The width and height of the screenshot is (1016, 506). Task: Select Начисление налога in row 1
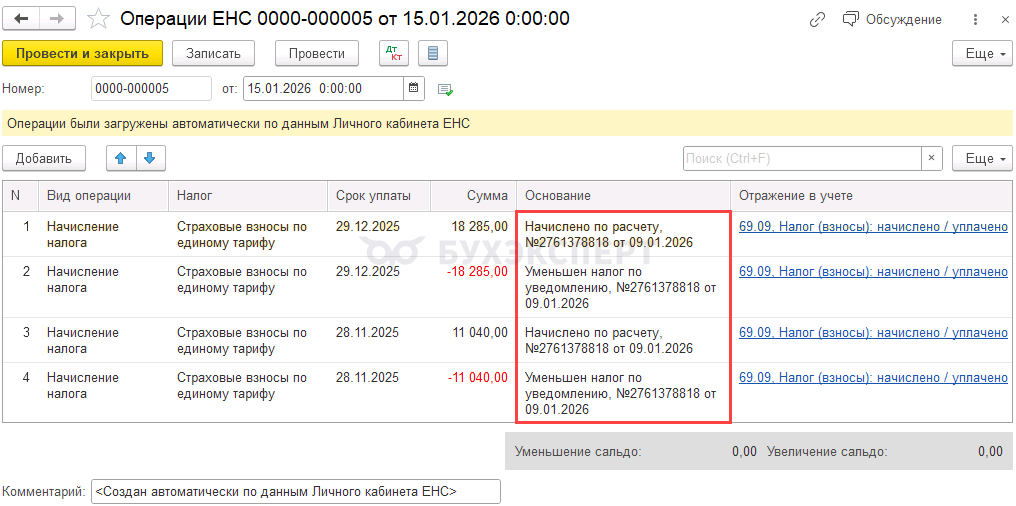click(83, 235)
